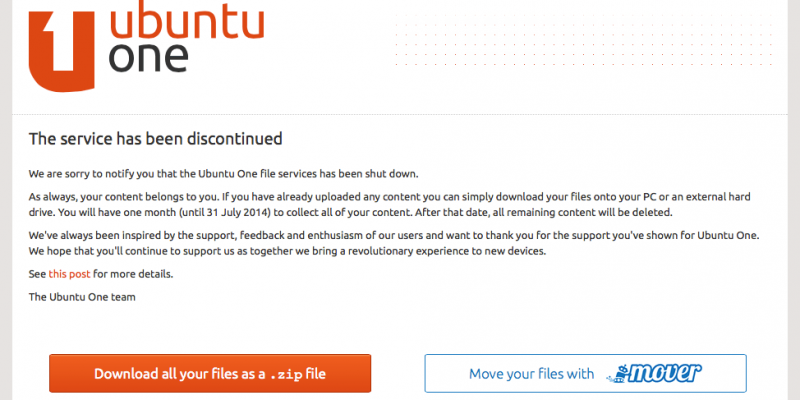The image size is (800, 400).
Task: Click the heading "The service has been discontinued"
Action: [x=156, y=138]
